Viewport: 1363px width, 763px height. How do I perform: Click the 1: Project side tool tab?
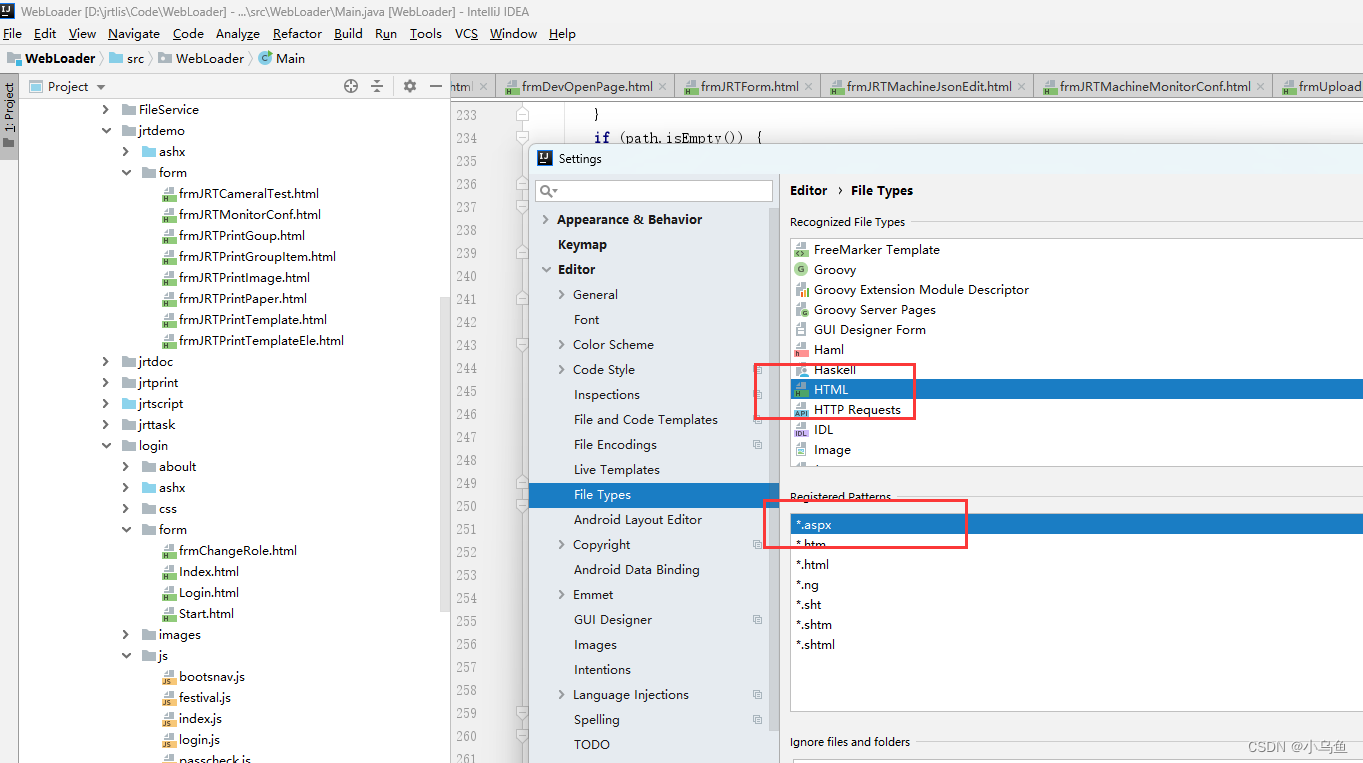point(9,115)
